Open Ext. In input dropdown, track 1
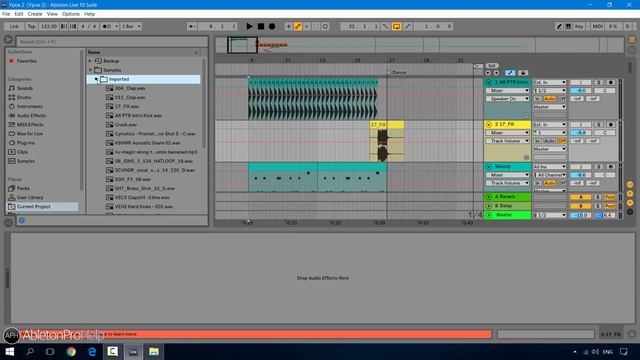This screenshot has width=640, height=360. [549, 82]
